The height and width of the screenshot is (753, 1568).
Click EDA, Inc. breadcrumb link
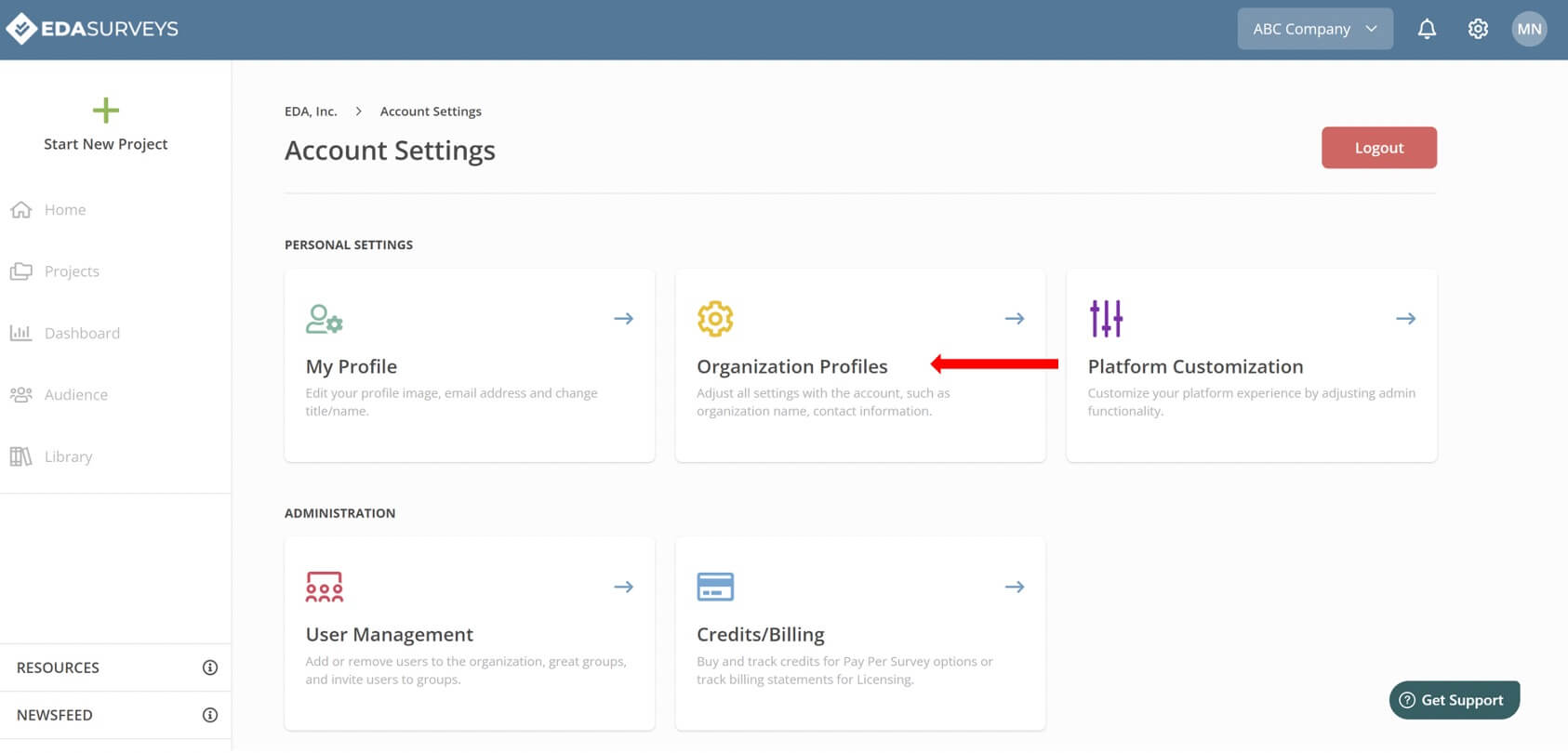(311, 112)
